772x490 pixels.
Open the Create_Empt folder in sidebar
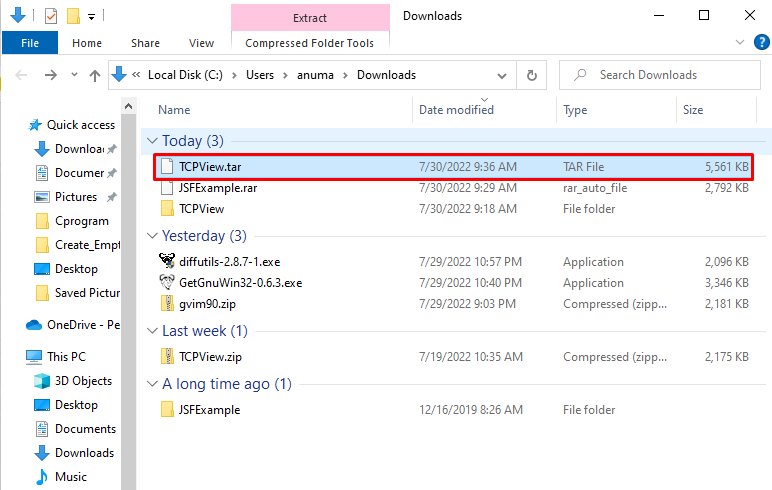point(87,245)
